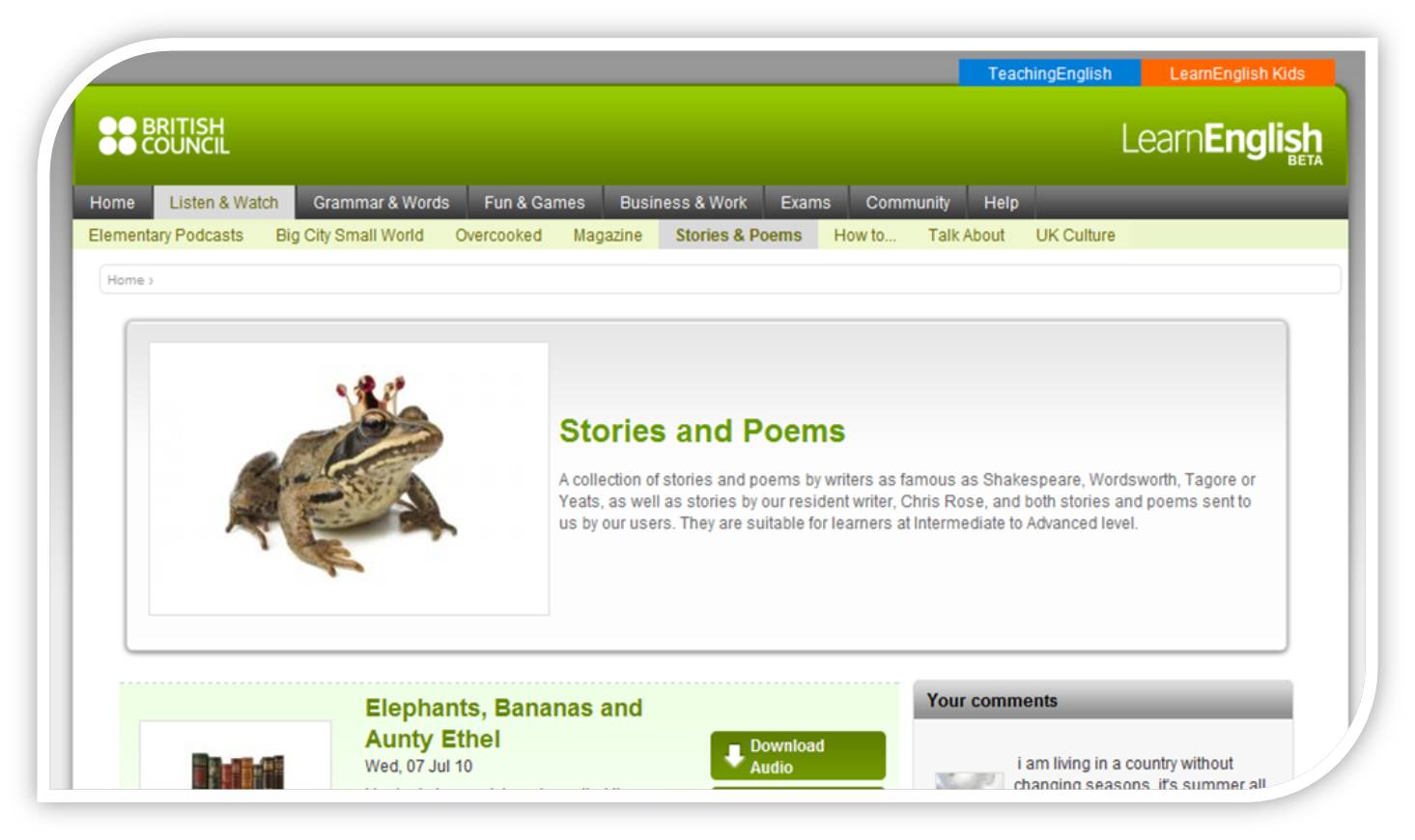The height and width of the screenshot is (840, 1415).
Task: Open the UK Culture subsection
Action: click(1075, 236)
